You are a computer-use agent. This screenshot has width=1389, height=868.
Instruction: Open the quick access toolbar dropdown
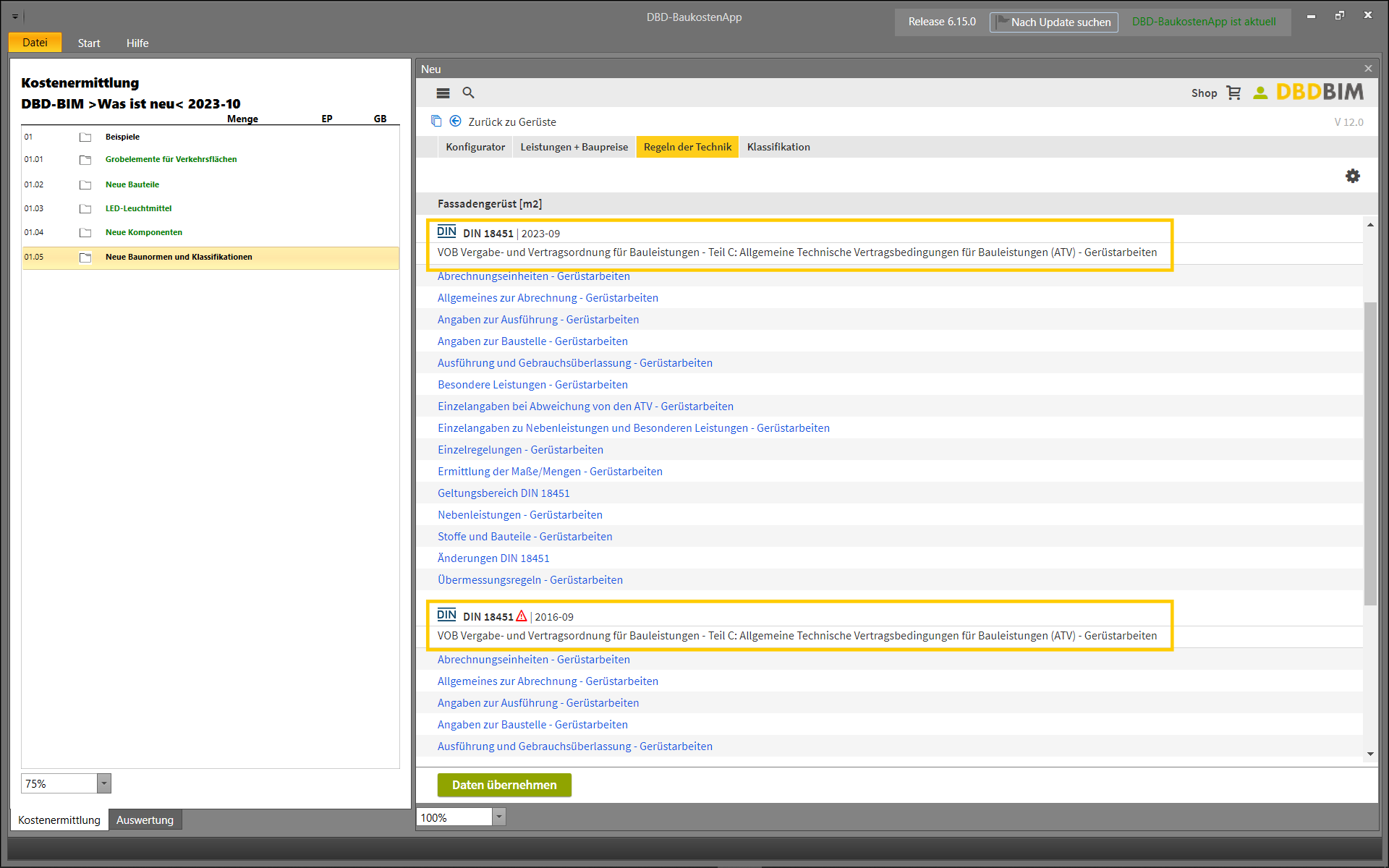tap(15, 16)
